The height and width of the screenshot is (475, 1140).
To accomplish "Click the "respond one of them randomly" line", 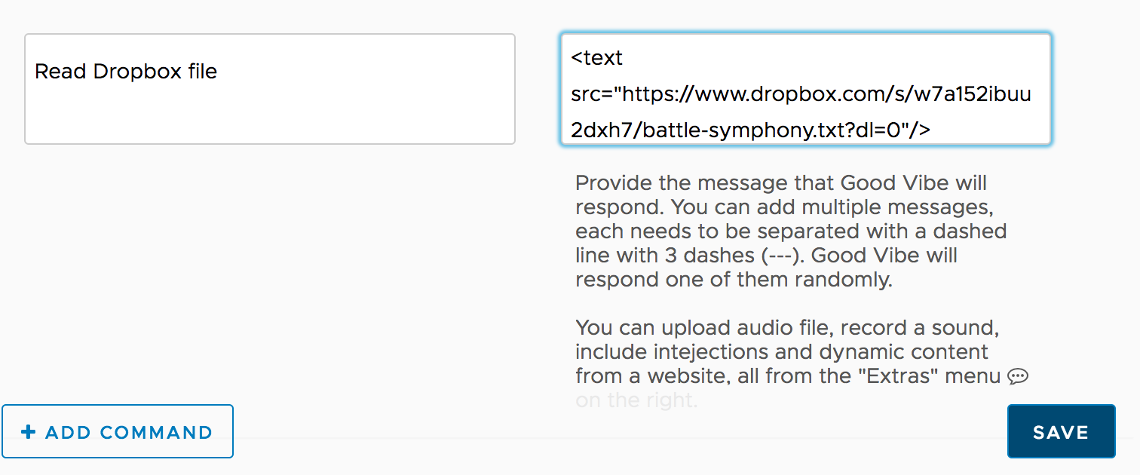I will pos(733,280).
